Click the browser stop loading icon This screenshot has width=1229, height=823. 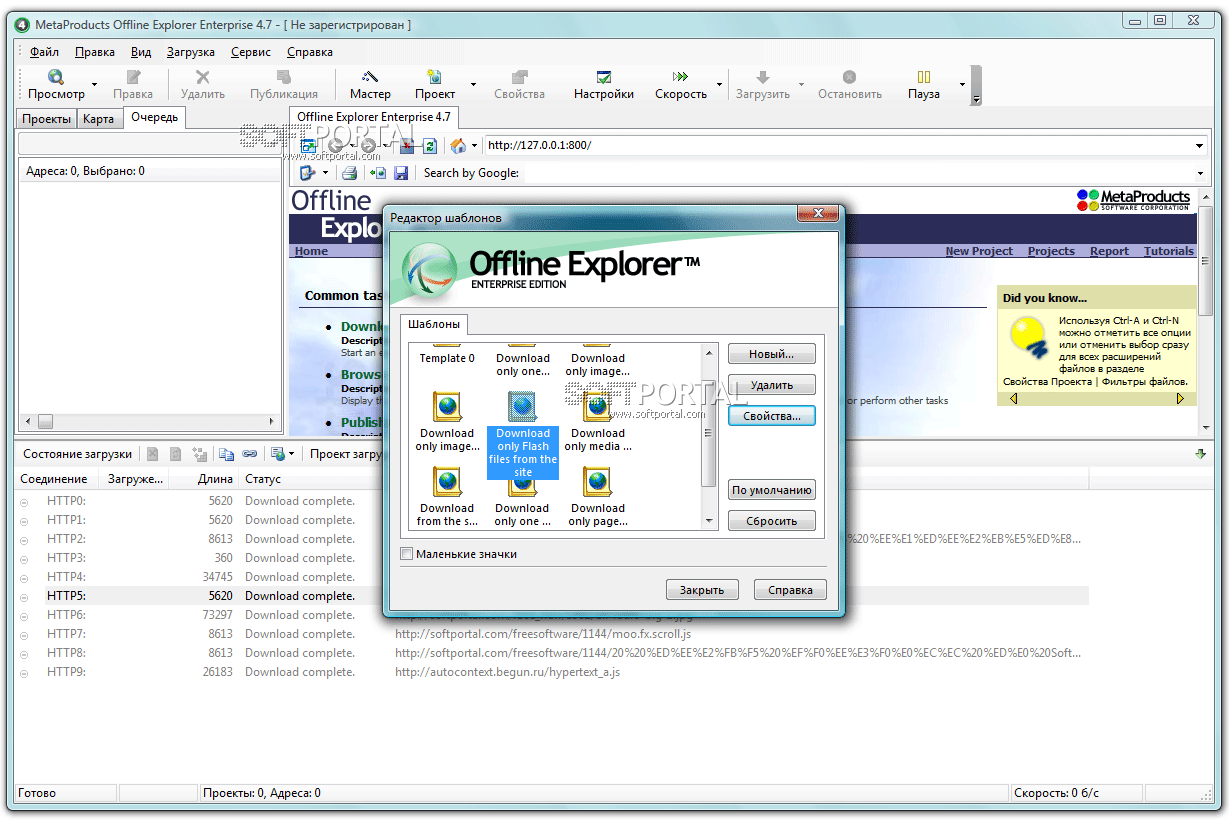coord(407,146)
